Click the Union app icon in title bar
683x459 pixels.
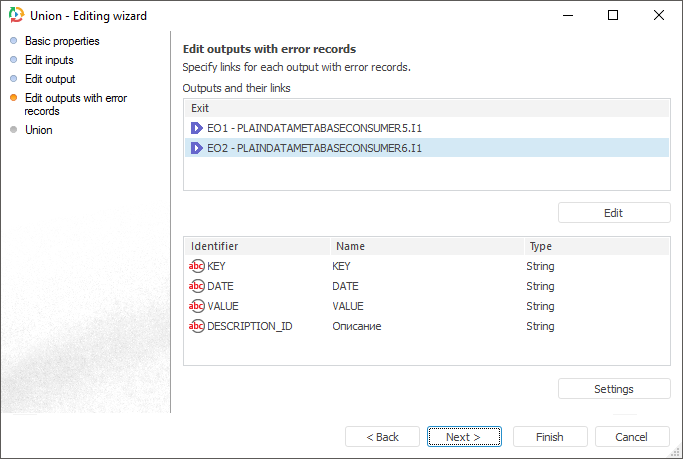[x=16, y=16]
